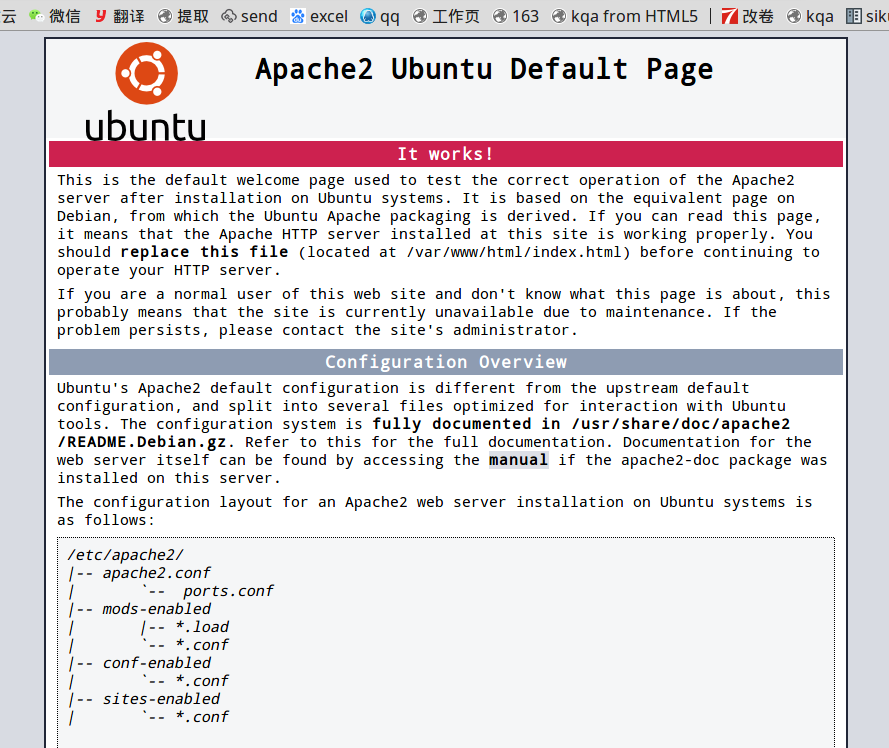Open the 提取 bookmark
Screen dimensions: 889x748
click(184, 16)
